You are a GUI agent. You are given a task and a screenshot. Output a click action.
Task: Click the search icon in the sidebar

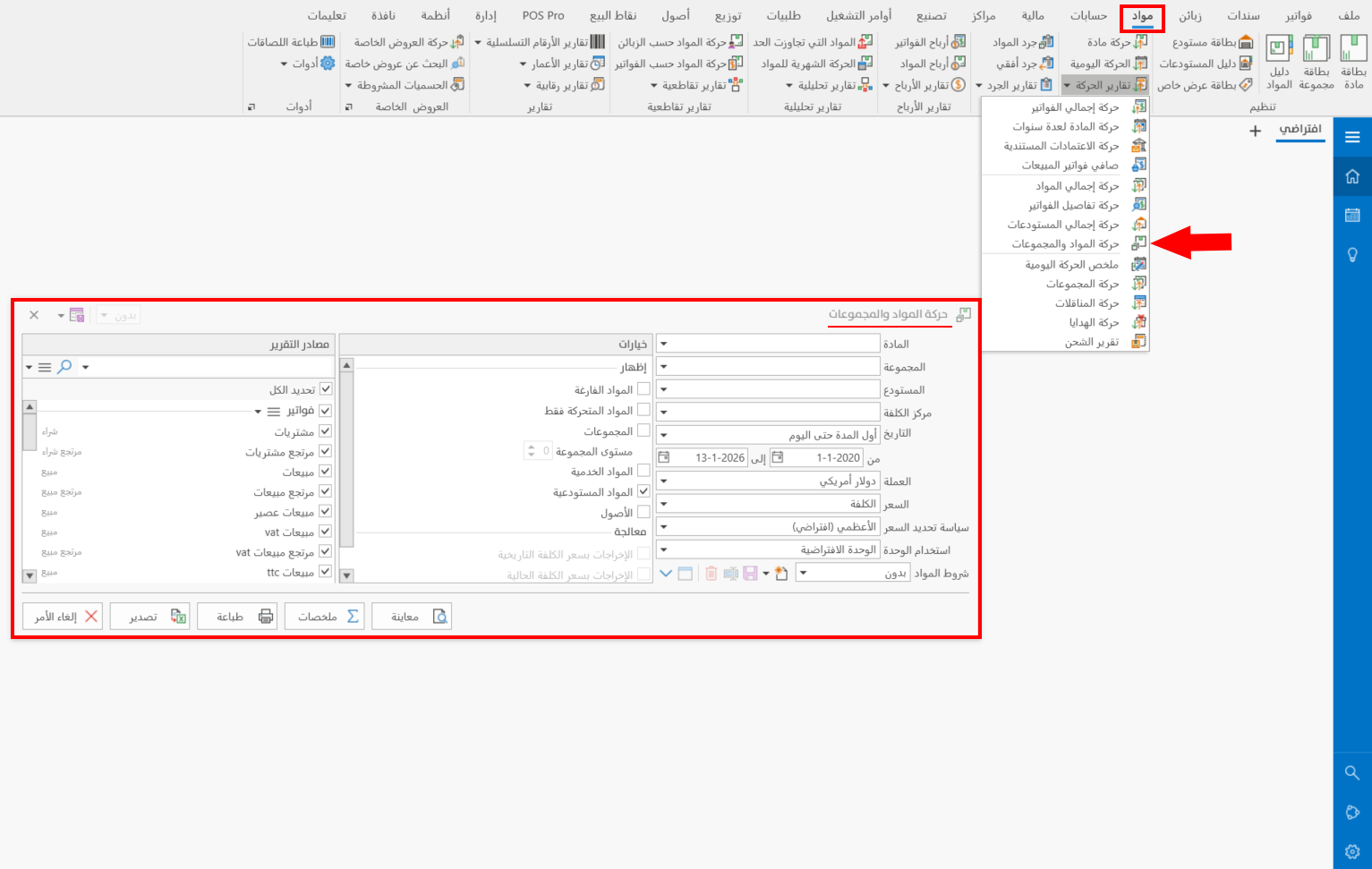tap(1352, 772)
